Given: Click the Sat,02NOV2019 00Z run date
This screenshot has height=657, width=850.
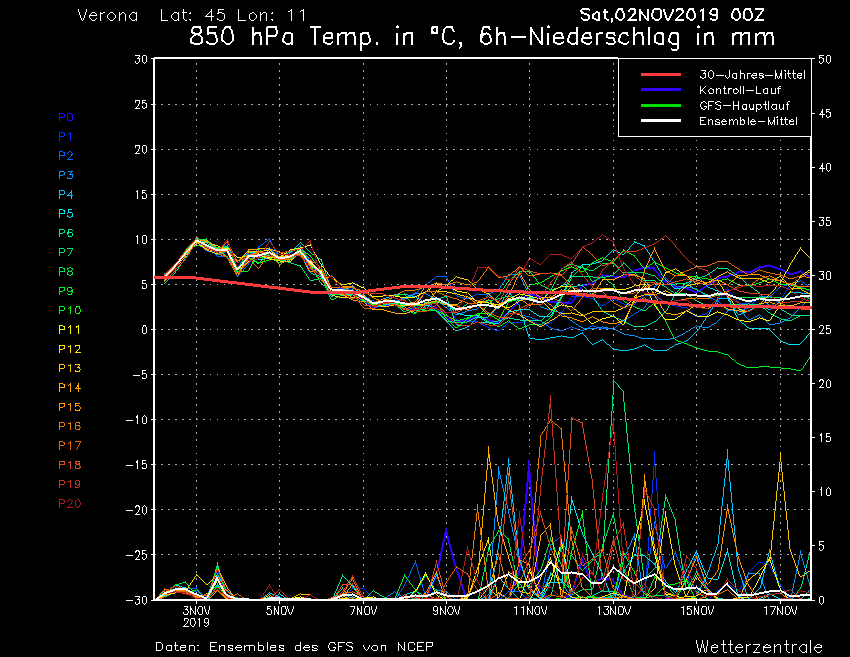Looking at the screenshot, I should 672,15.
